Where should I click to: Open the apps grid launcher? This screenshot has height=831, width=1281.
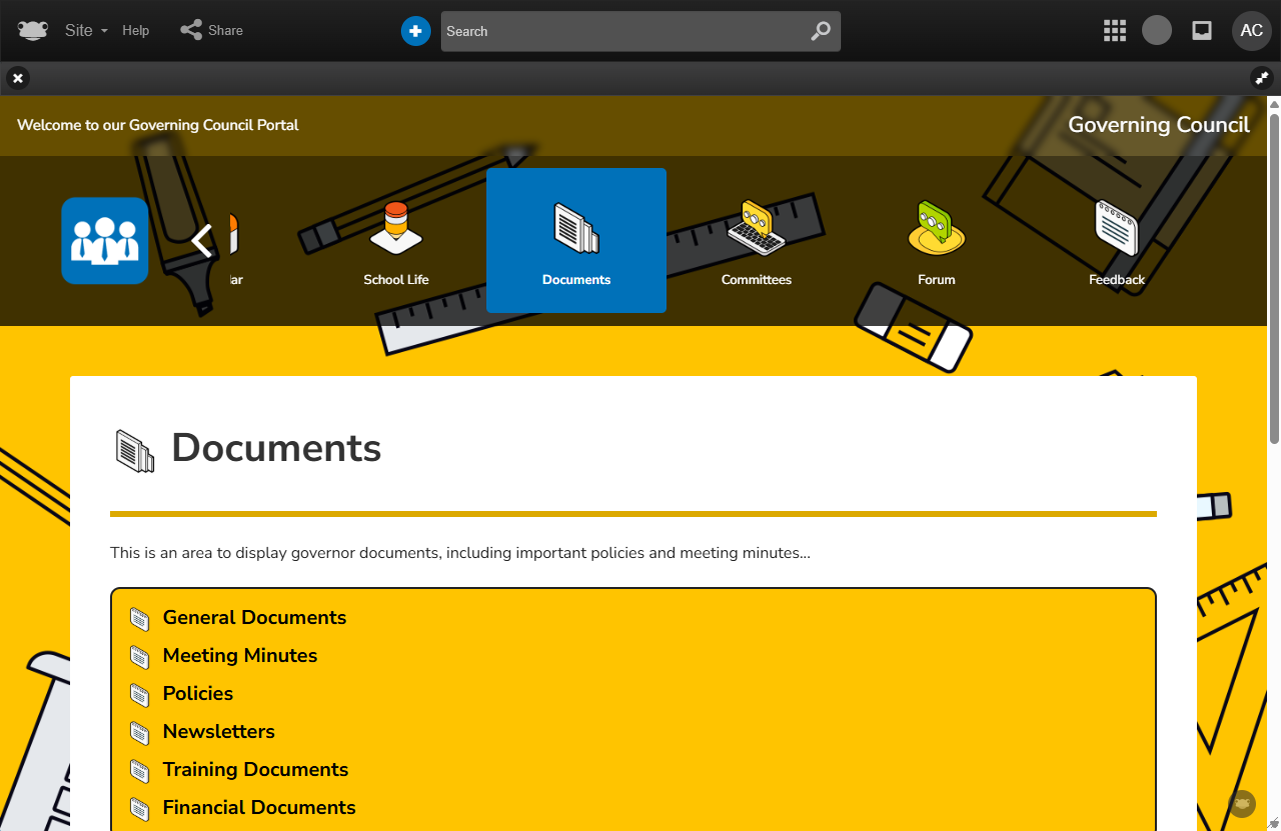tap(1114, 31)
